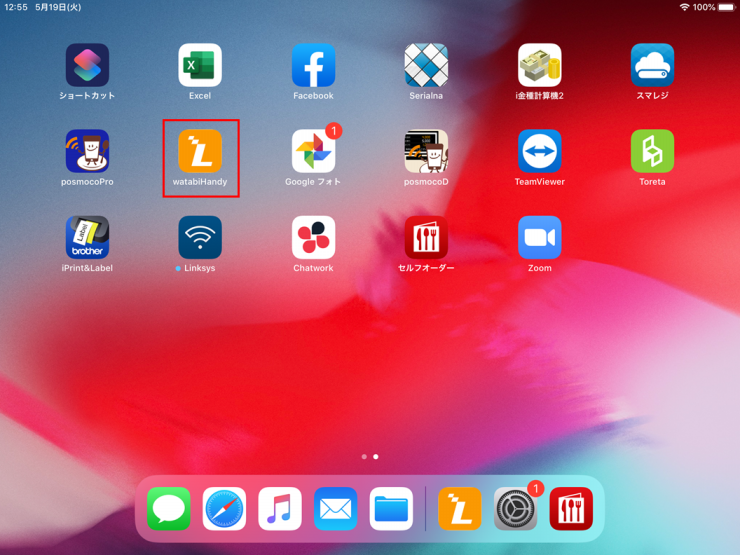Open the TeamViewer app
This screenshot has width=740, height=555.
point(539,151)
